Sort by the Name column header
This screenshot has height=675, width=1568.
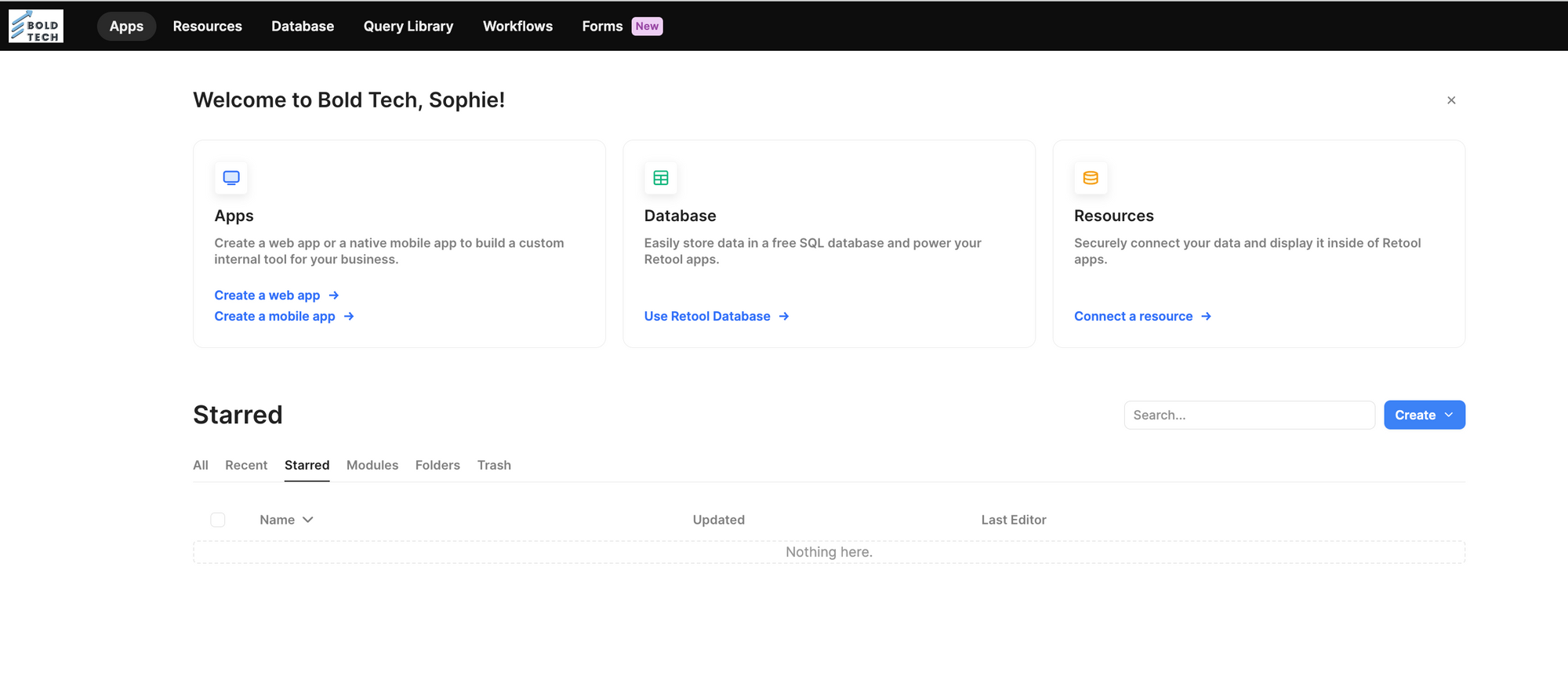click(286, 520)
